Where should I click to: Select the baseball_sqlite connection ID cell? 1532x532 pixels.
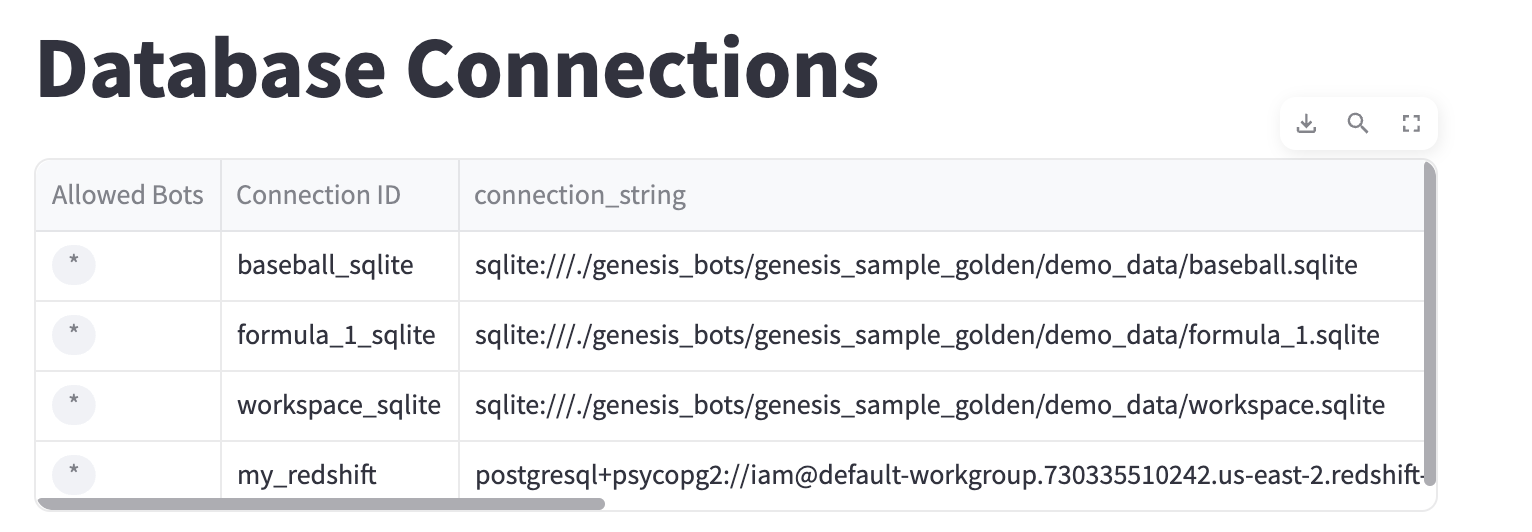tap(325, 265)
